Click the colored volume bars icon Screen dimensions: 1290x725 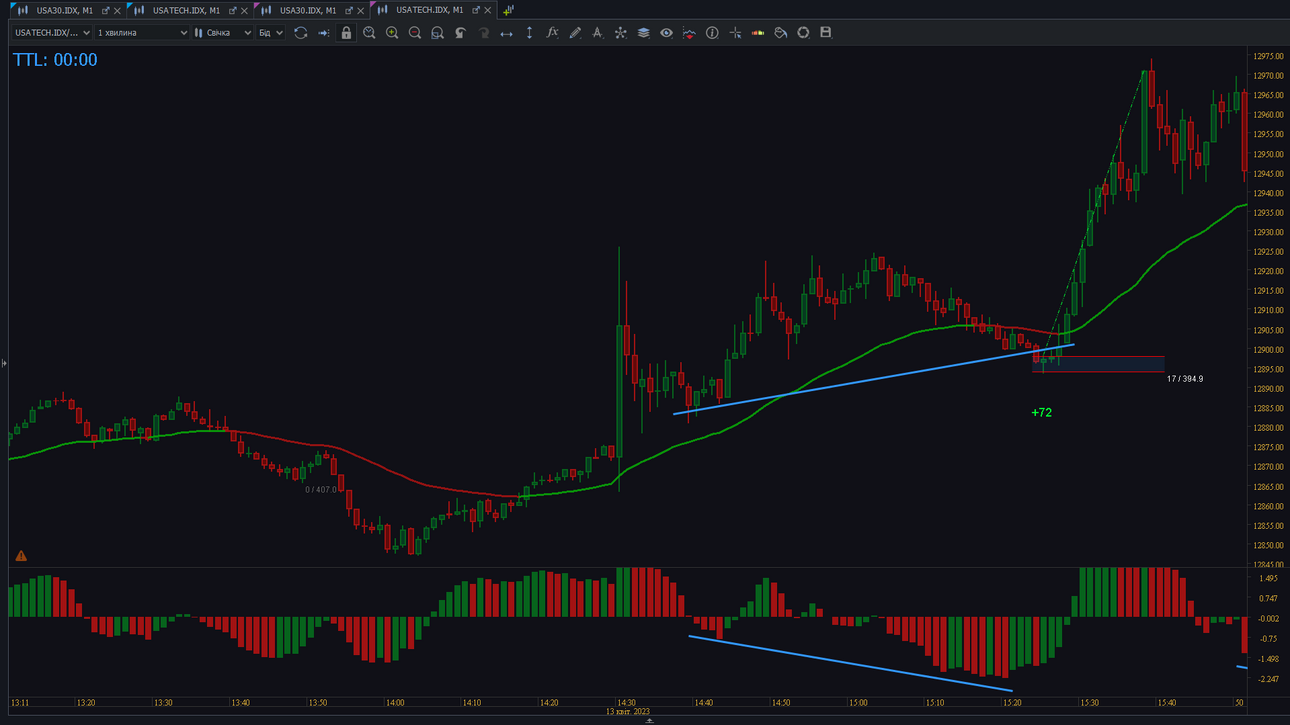click(x=758, y=33)
